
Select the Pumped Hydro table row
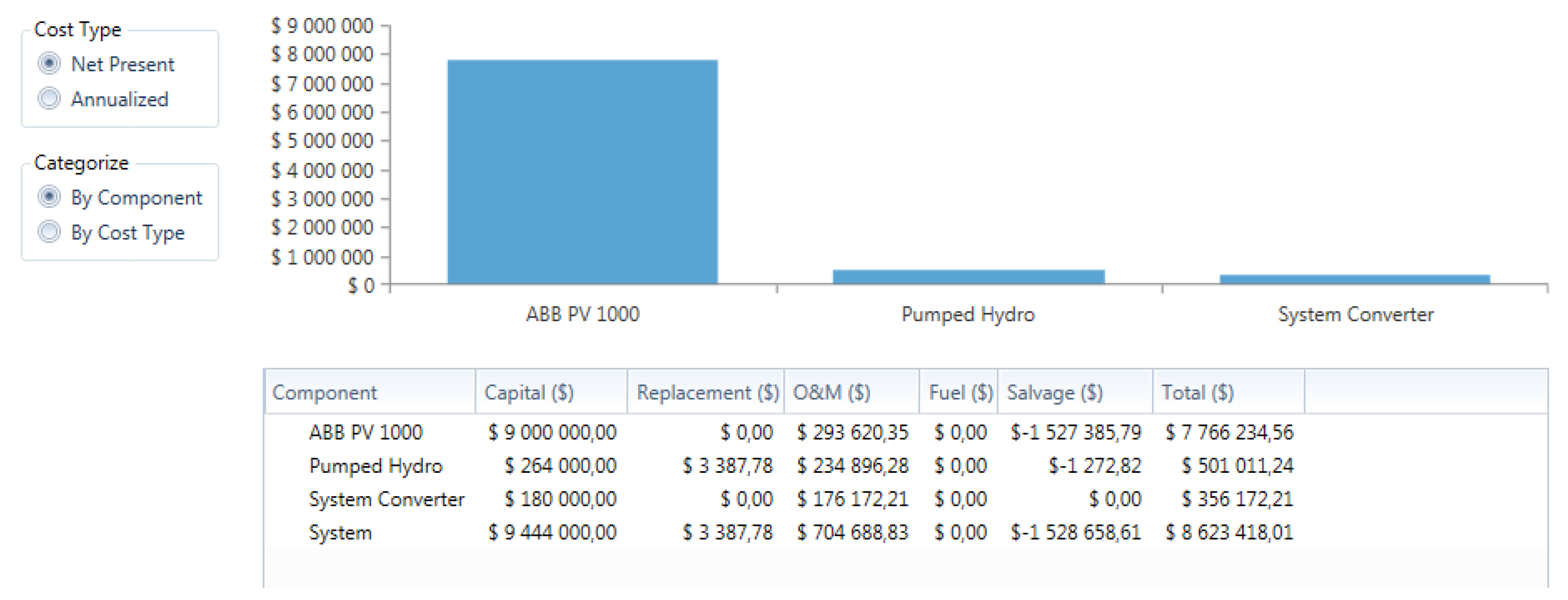coord(375,466)
